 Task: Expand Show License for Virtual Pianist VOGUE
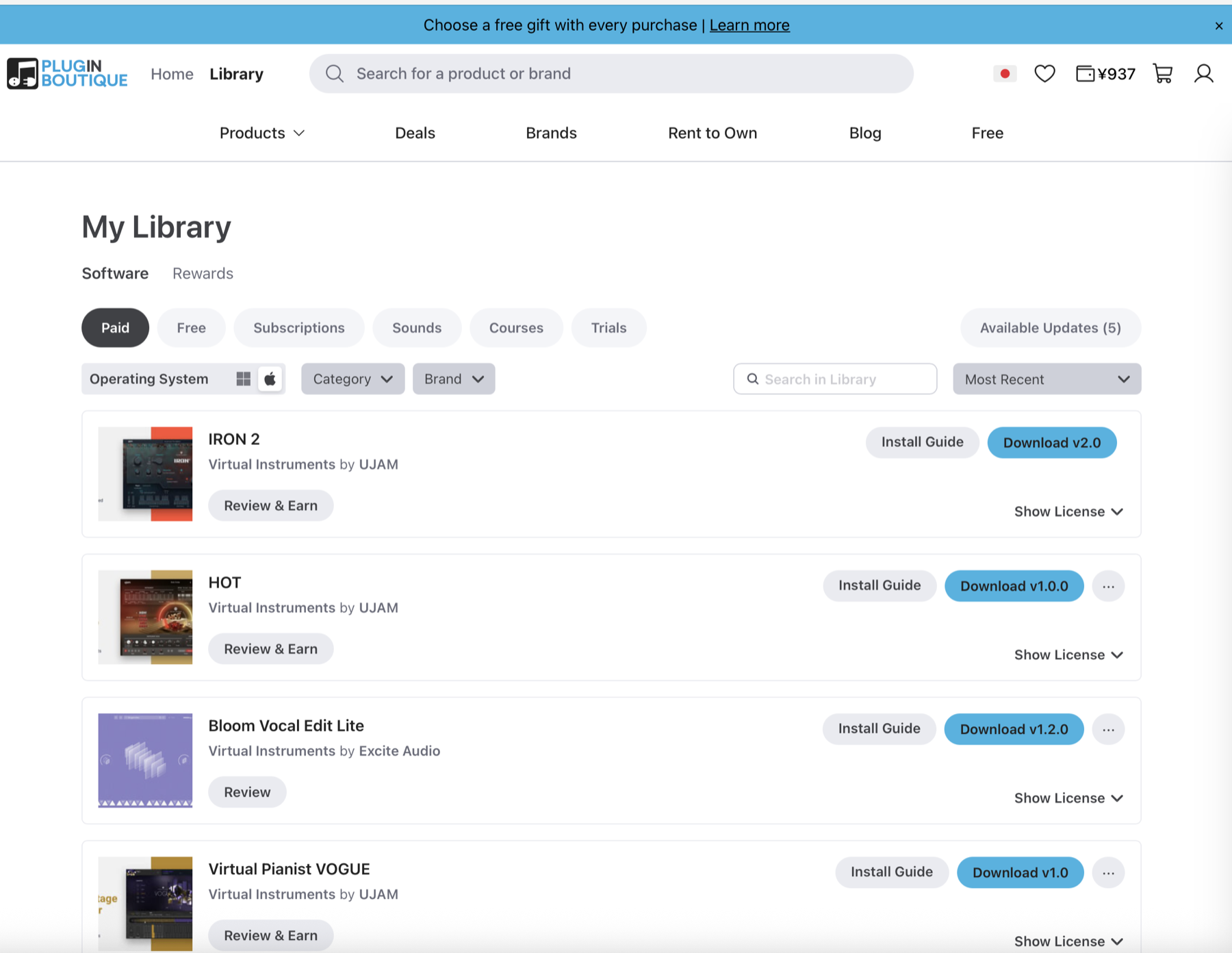pos(1068,941)
